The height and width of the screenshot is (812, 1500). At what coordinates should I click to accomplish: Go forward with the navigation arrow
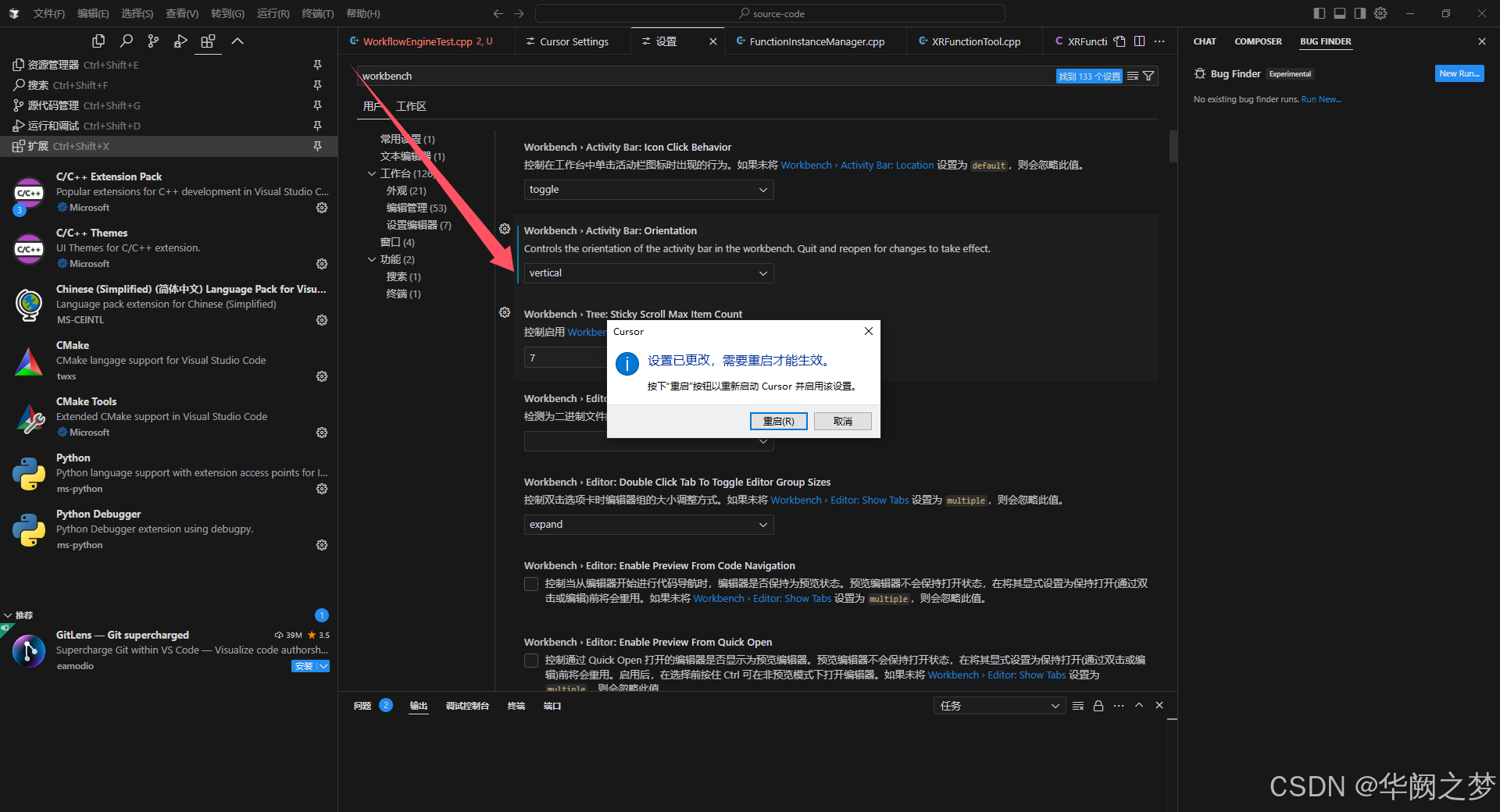point(519,13)
